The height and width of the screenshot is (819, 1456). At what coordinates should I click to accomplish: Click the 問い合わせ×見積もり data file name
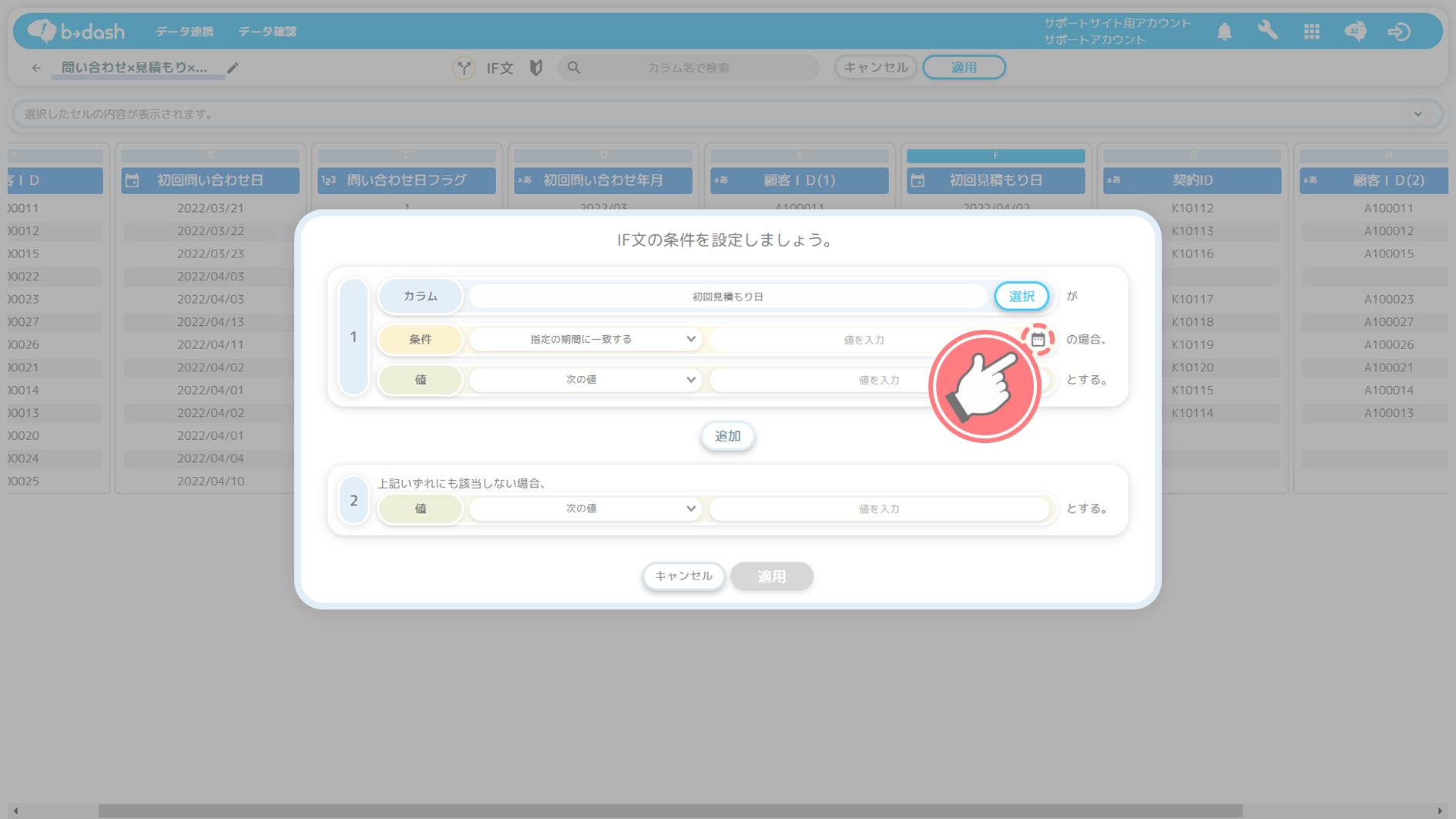click(135, 68)
